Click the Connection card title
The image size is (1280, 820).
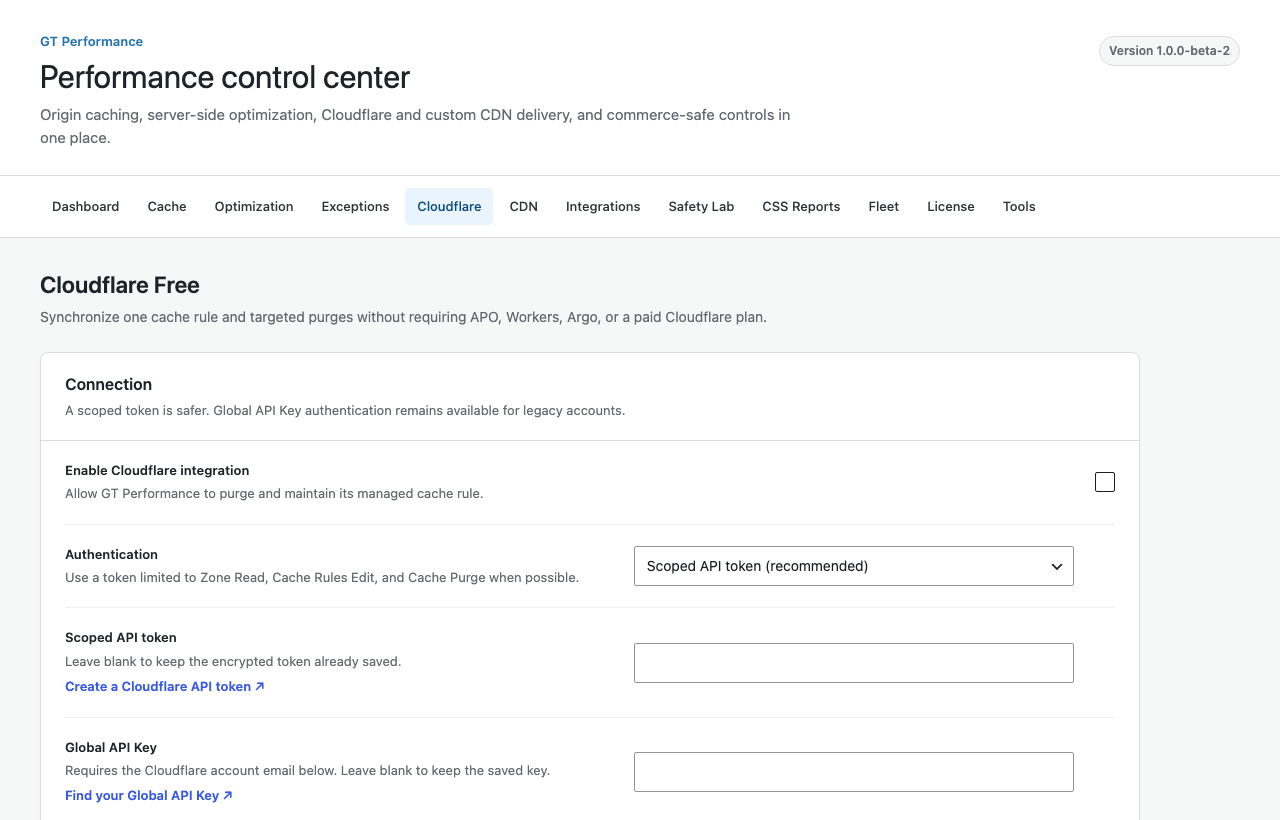click(108, 384)
